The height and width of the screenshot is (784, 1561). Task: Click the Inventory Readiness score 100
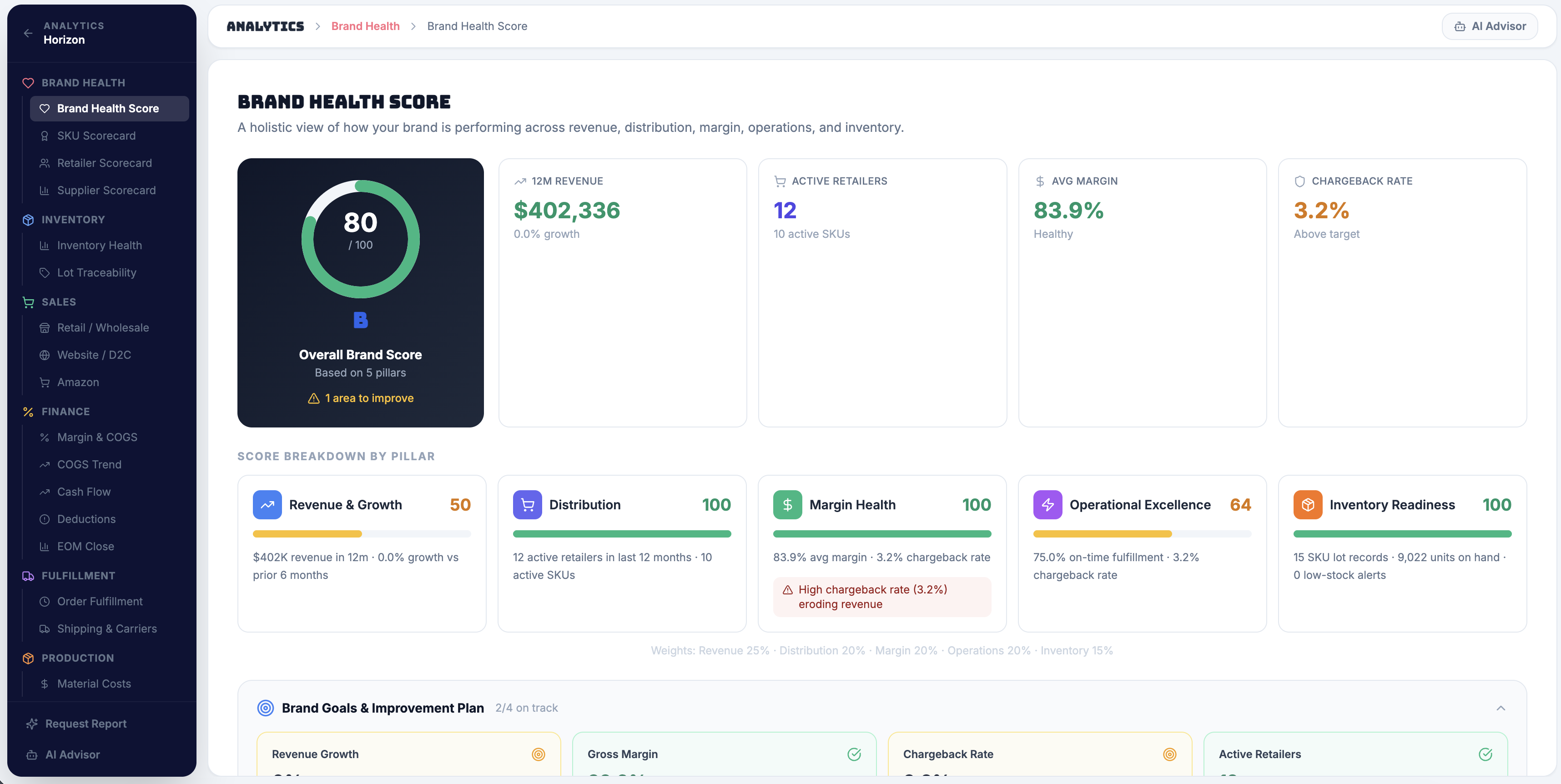click(x=1497, y=505)
